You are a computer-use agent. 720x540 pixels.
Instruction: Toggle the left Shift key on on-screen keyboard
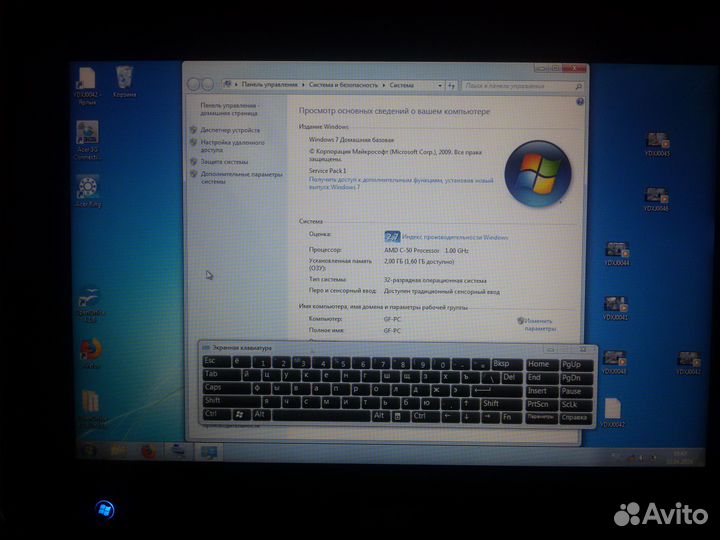coord(231,401)
